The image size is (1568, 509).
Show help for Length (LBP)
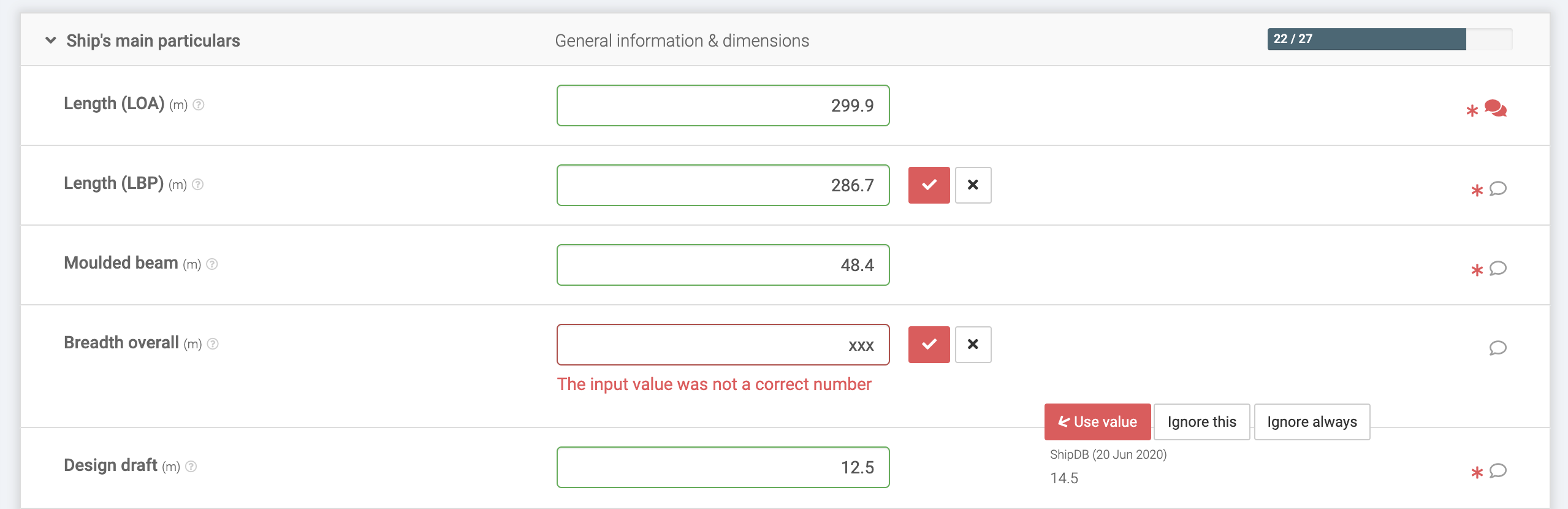tap(198, 185)
